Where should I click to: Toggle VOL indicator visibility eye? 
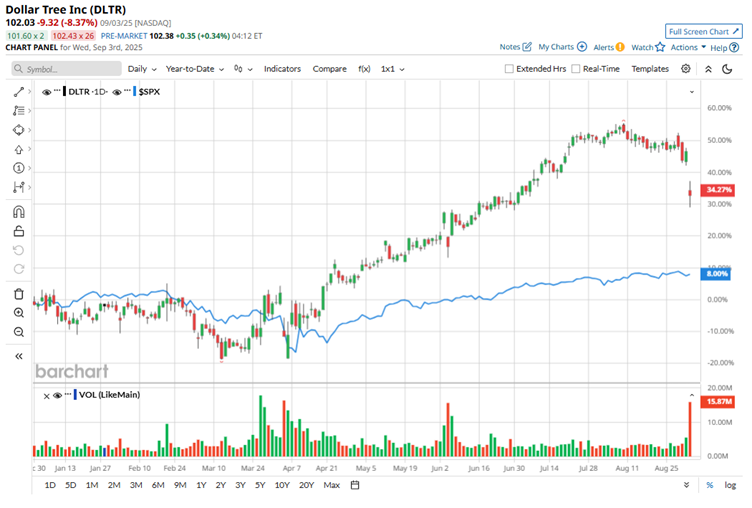coord(58,395)
